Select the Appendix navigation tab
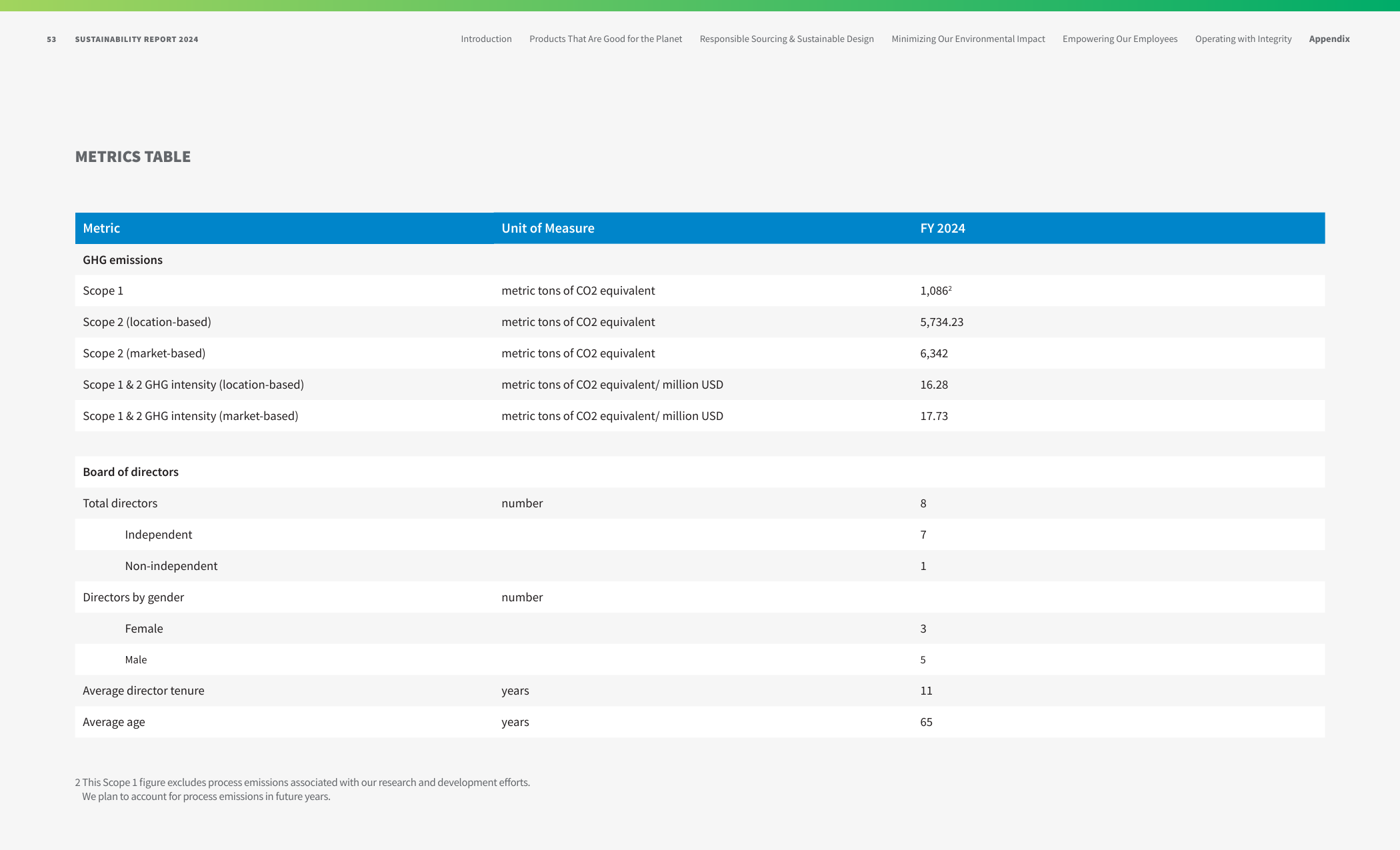 click(x=1329, y=39)
